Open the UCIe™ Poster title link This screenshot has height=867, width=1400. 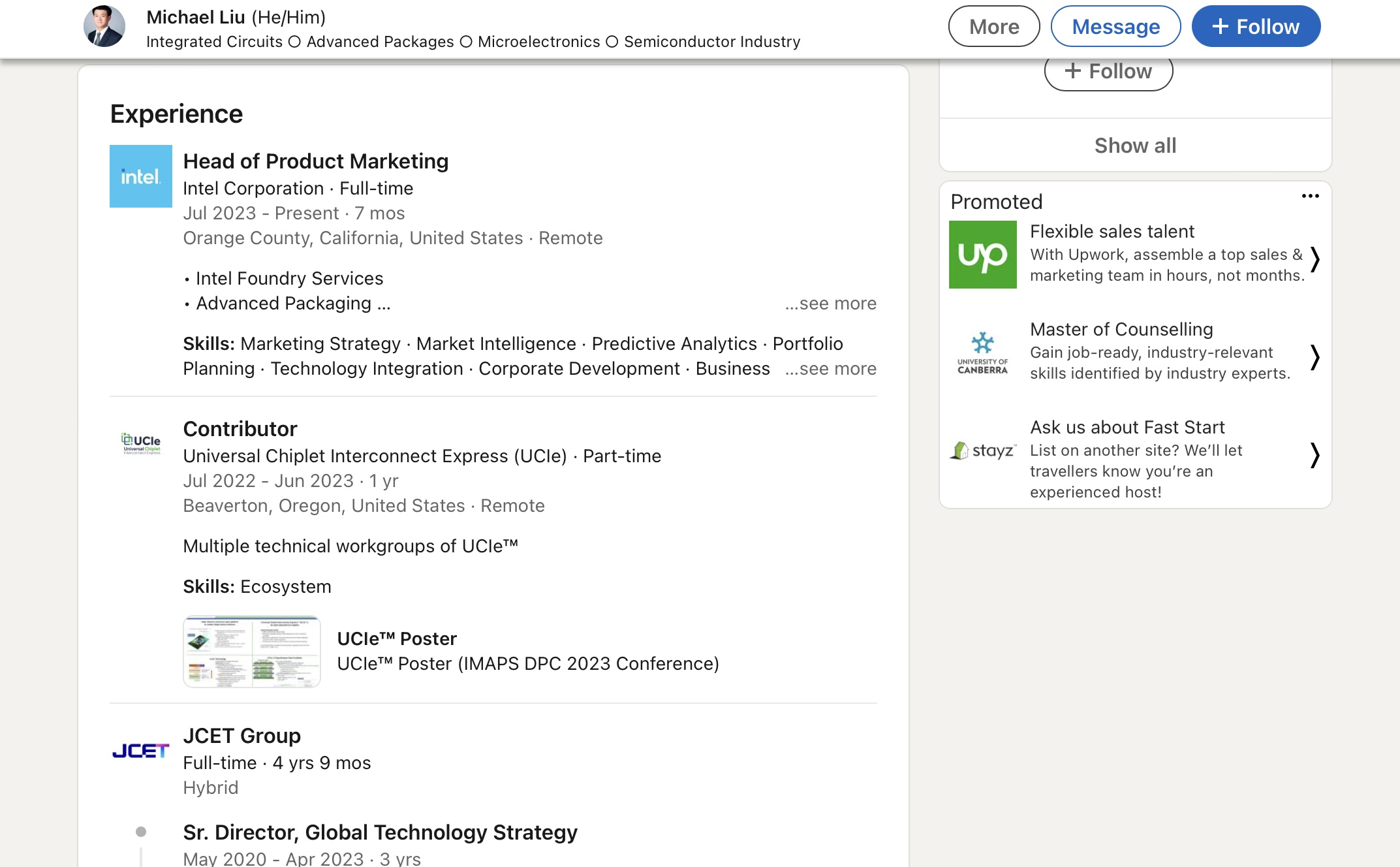pos(397,638)
